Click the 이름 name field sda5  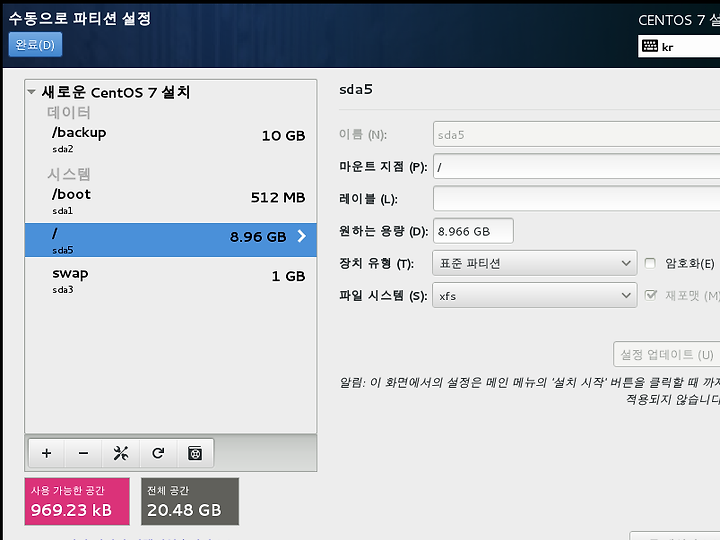click(577, 135)
